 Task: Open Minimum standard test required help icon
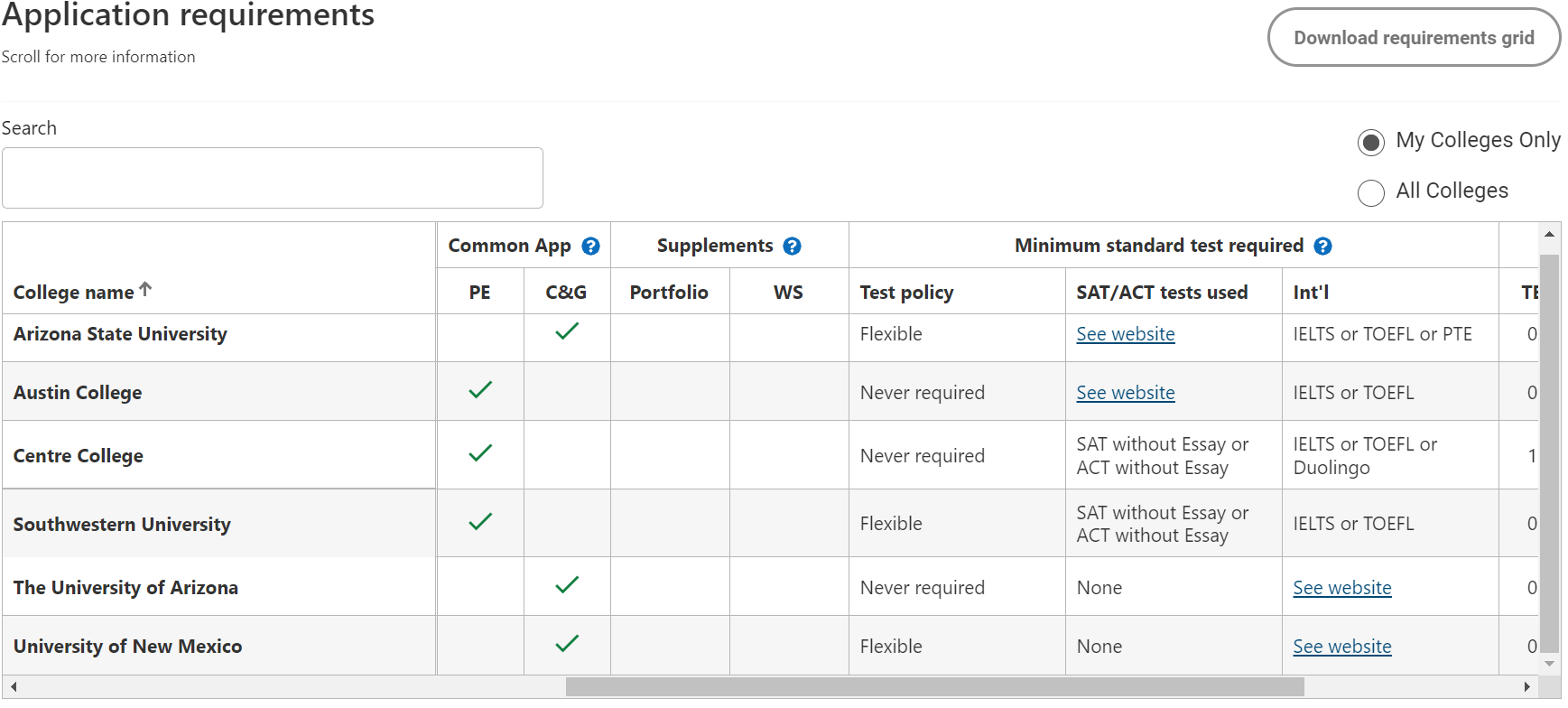coord(1322,246)
